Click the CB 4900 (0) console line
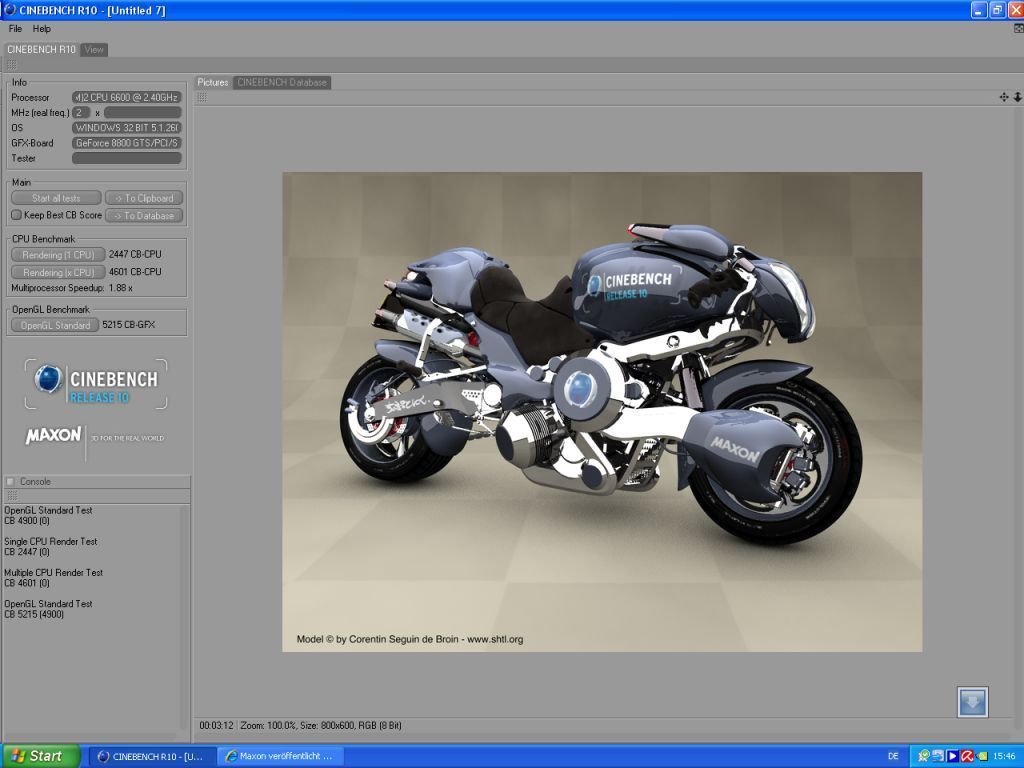The height and width of the screenshot is (768, 1024). (x=27, y=520)
